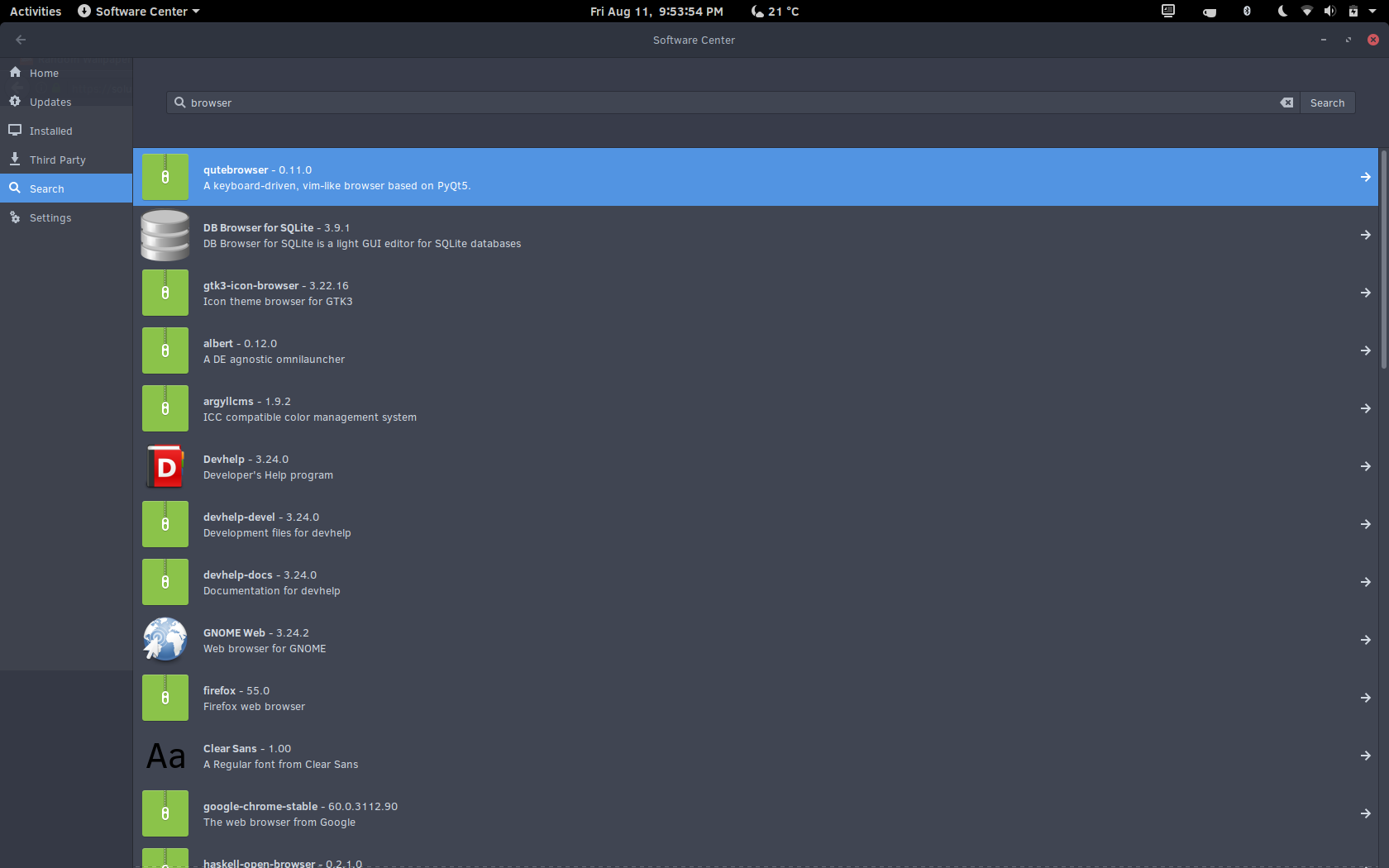Click the night light moon tray icon

pyautogui.click(x=1282, y=11)
